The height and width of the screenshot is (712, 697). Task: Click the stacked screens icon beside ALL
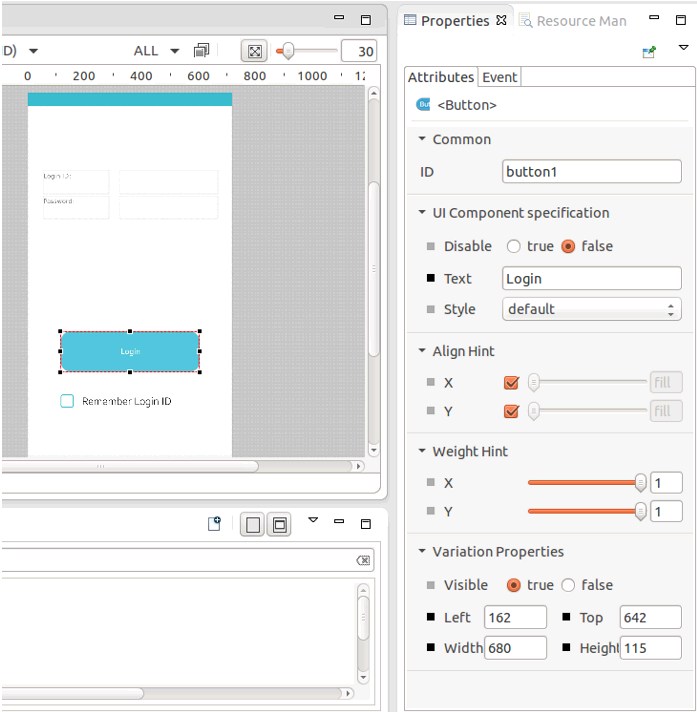coord(202,51)
